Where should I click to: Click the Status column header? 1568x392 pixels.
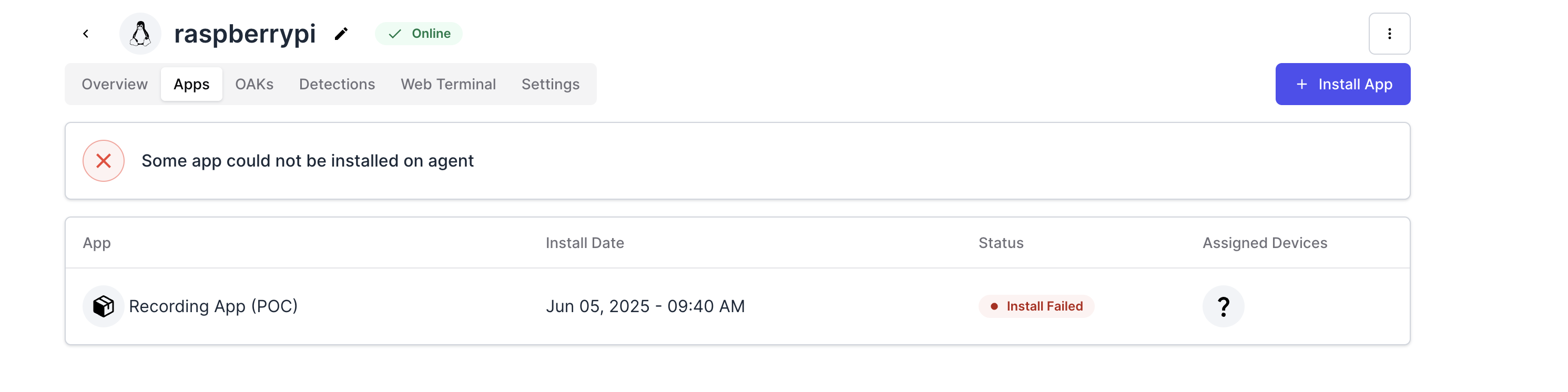point(1001,243)
